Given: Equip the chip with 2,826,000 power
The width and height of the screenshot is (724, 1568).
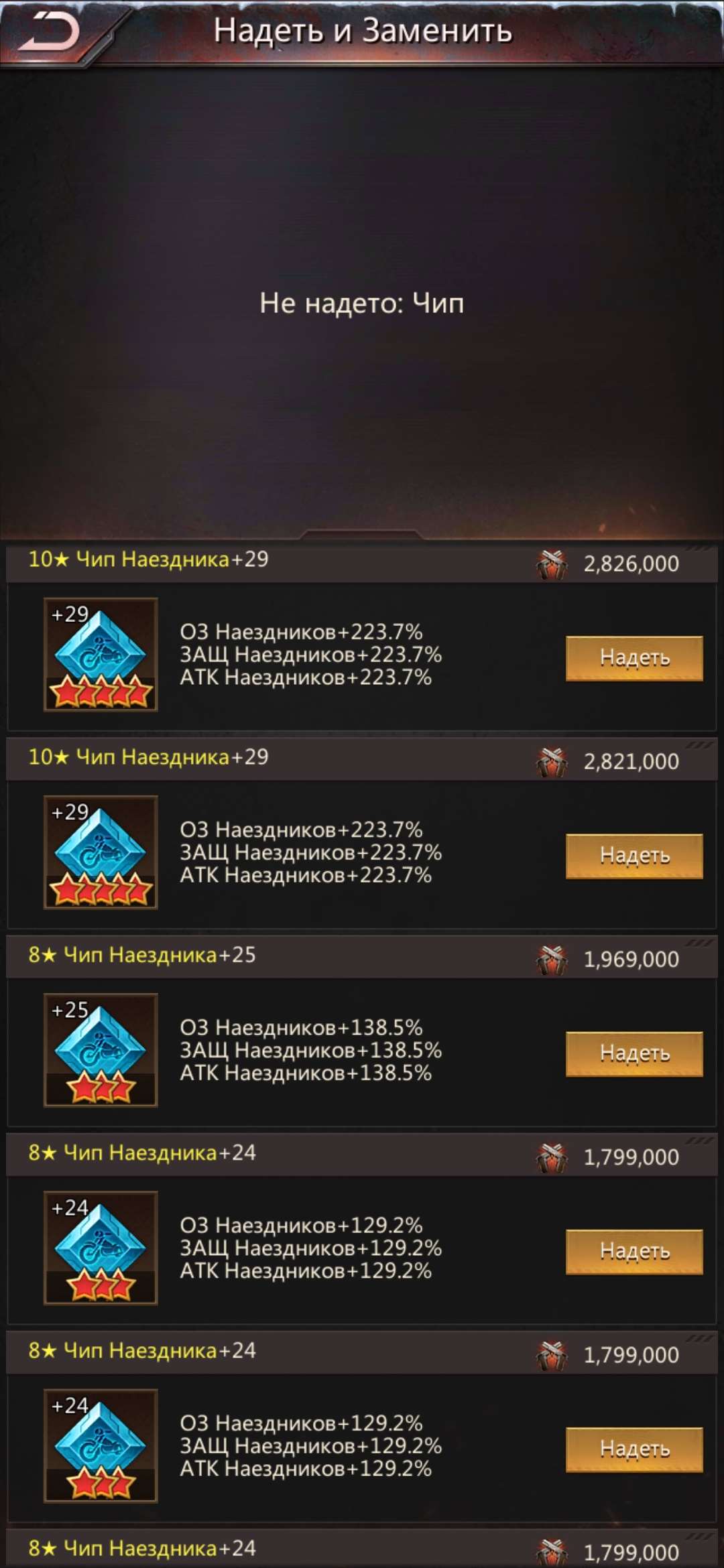Looking at the screenshot, I should 634,658.
